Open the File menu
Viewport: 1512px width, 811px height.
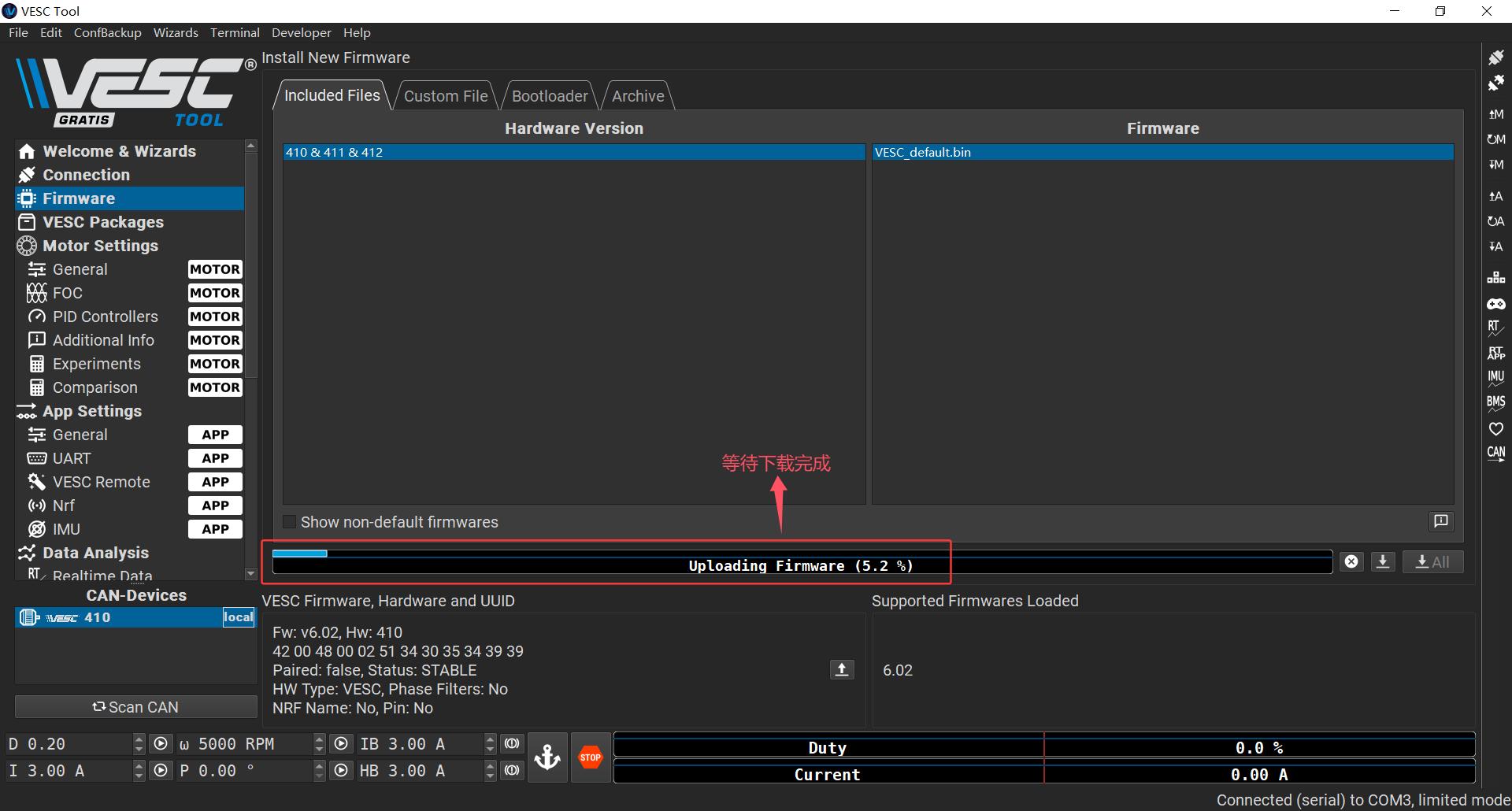coord(18,32)
